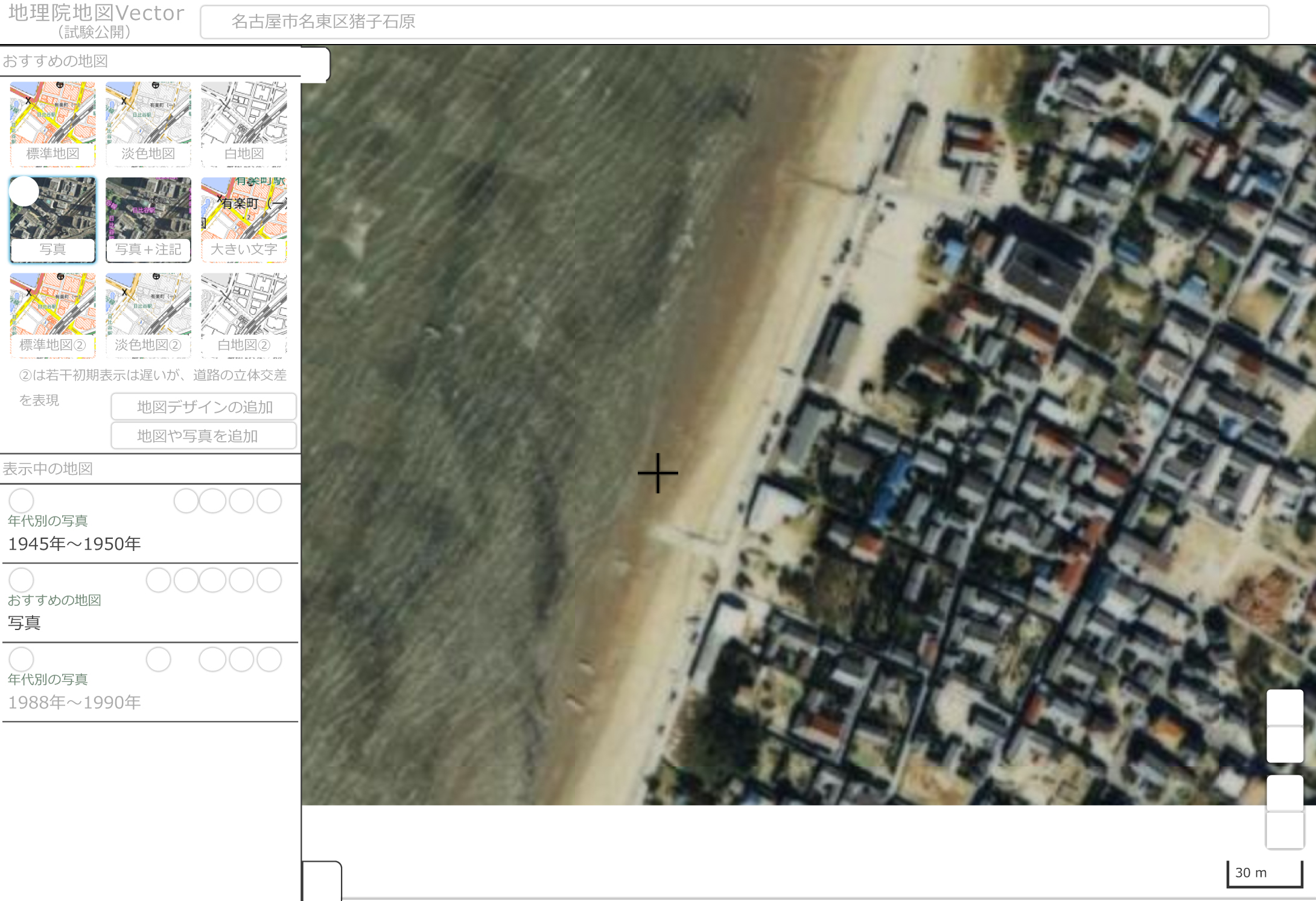Image resolution: width=1316 pixels, height=901 pixels.
Task: Click second-from-right round icon in 1945年～1950年 row
Action: click(x=241, y=501)
